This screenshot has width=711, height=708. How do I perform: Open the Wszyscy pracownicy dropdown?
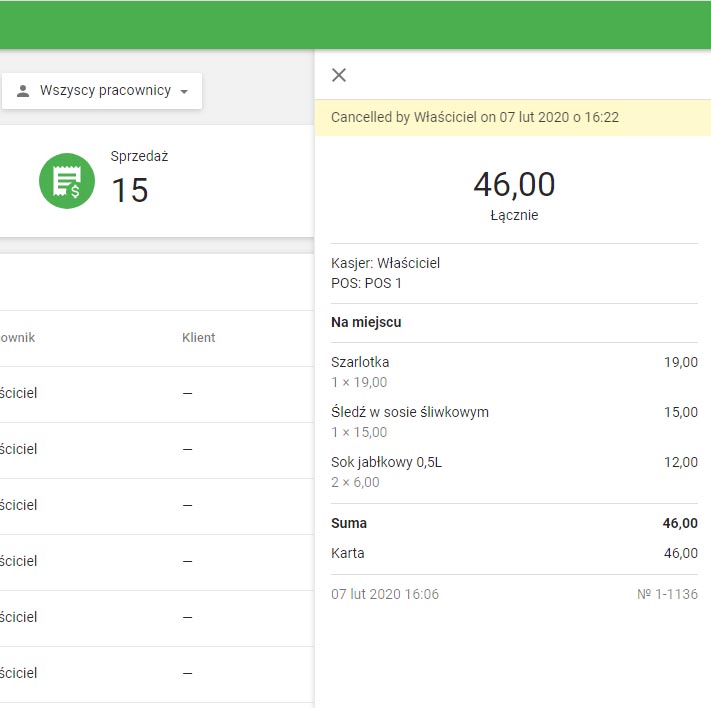point(103,91)
